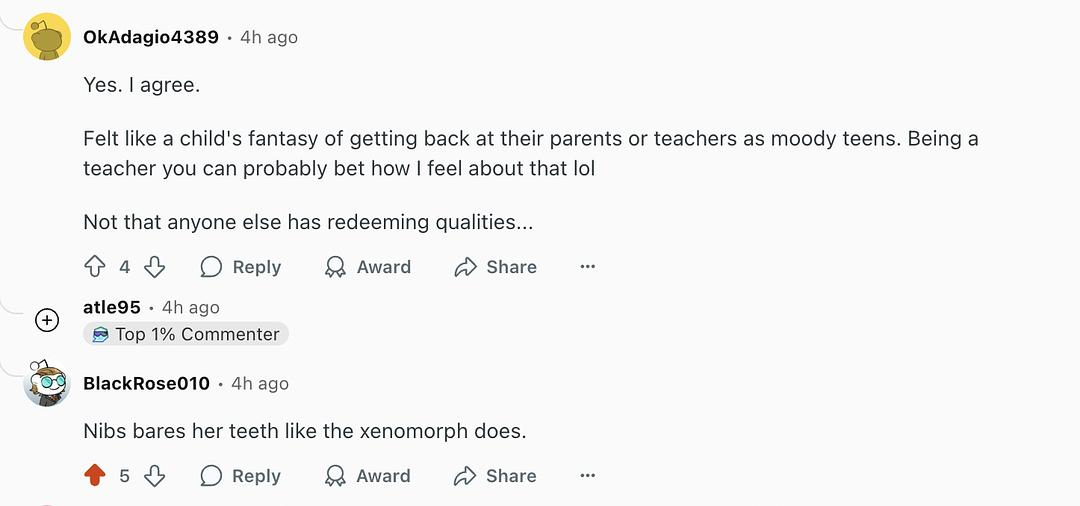Downvote OkAdagio4389's comment

click(x=154, y=267)
